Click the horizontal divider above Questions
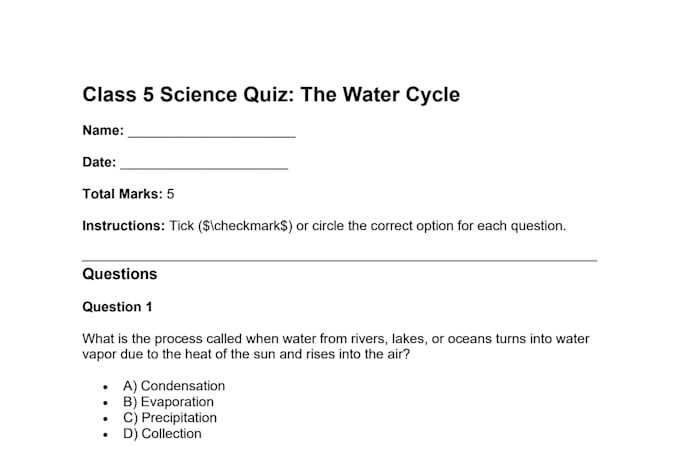The height and width of the screenshot is (459, 680). click(x=340, y=260)
